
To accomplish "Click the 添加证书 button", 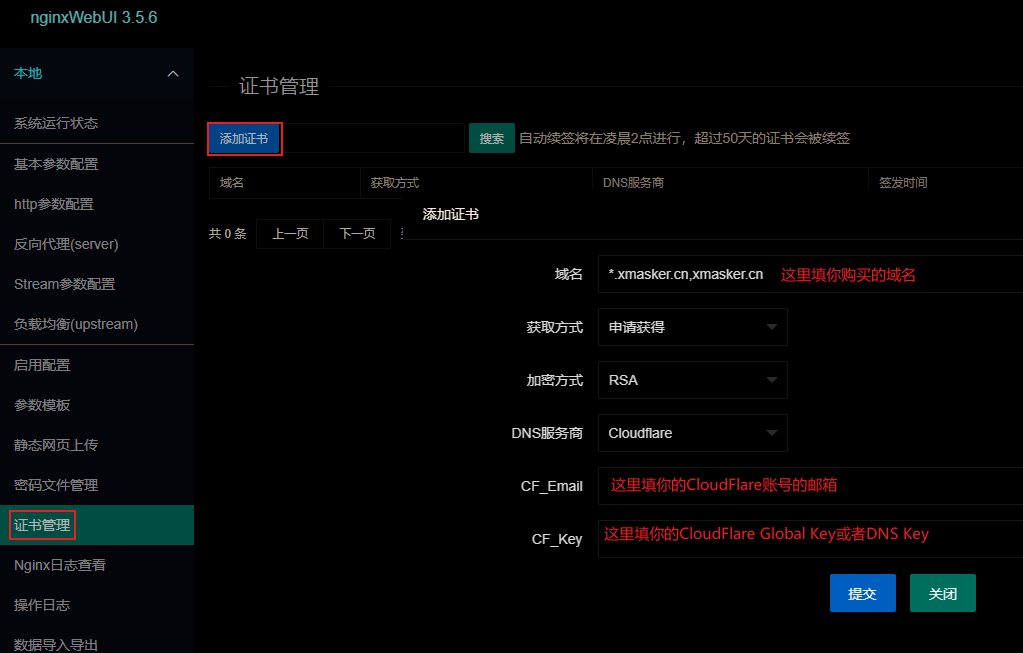I will (x=244, y=138).
